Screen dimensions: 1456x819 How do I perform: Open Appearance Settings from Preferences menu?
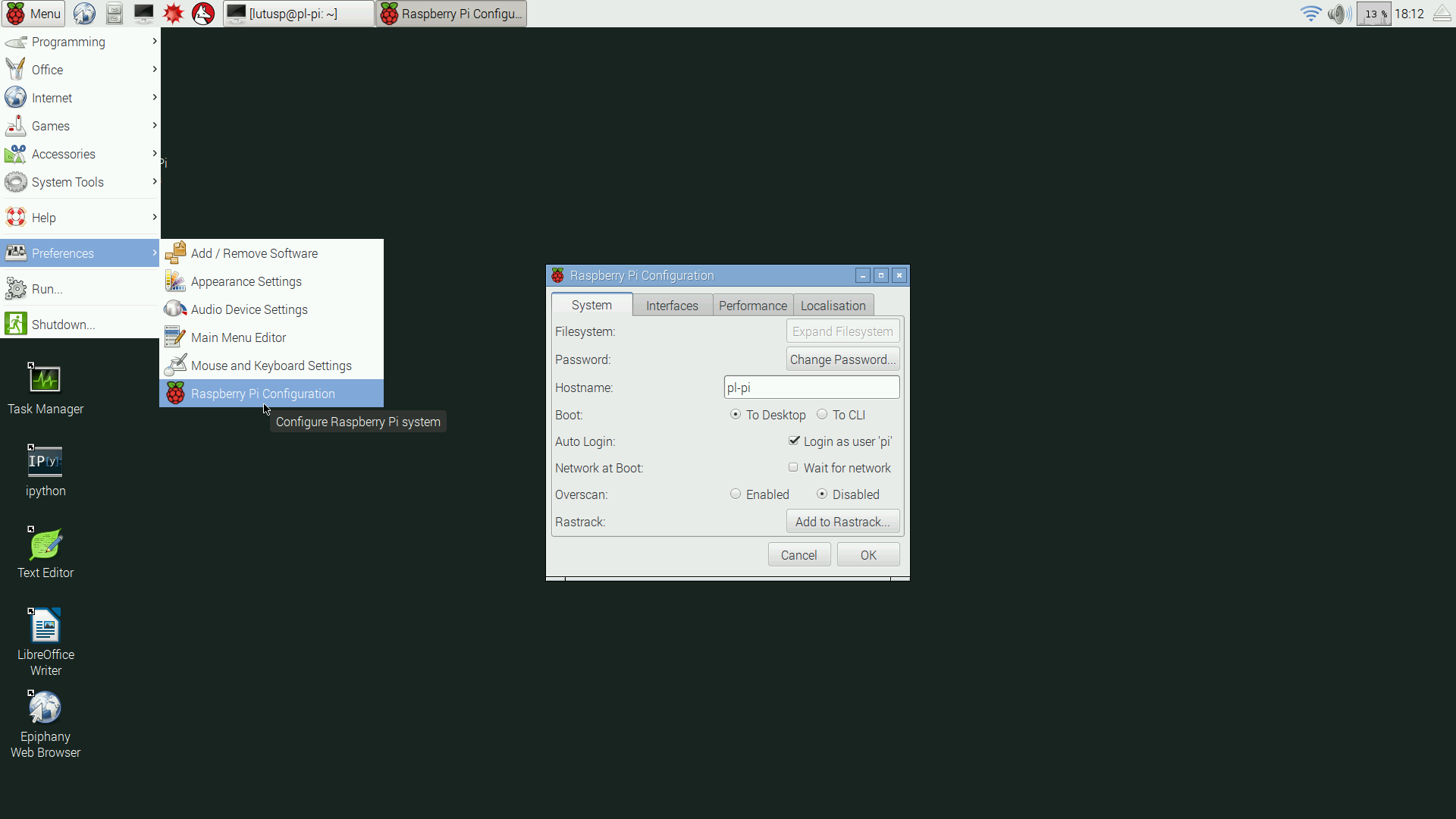246,281
